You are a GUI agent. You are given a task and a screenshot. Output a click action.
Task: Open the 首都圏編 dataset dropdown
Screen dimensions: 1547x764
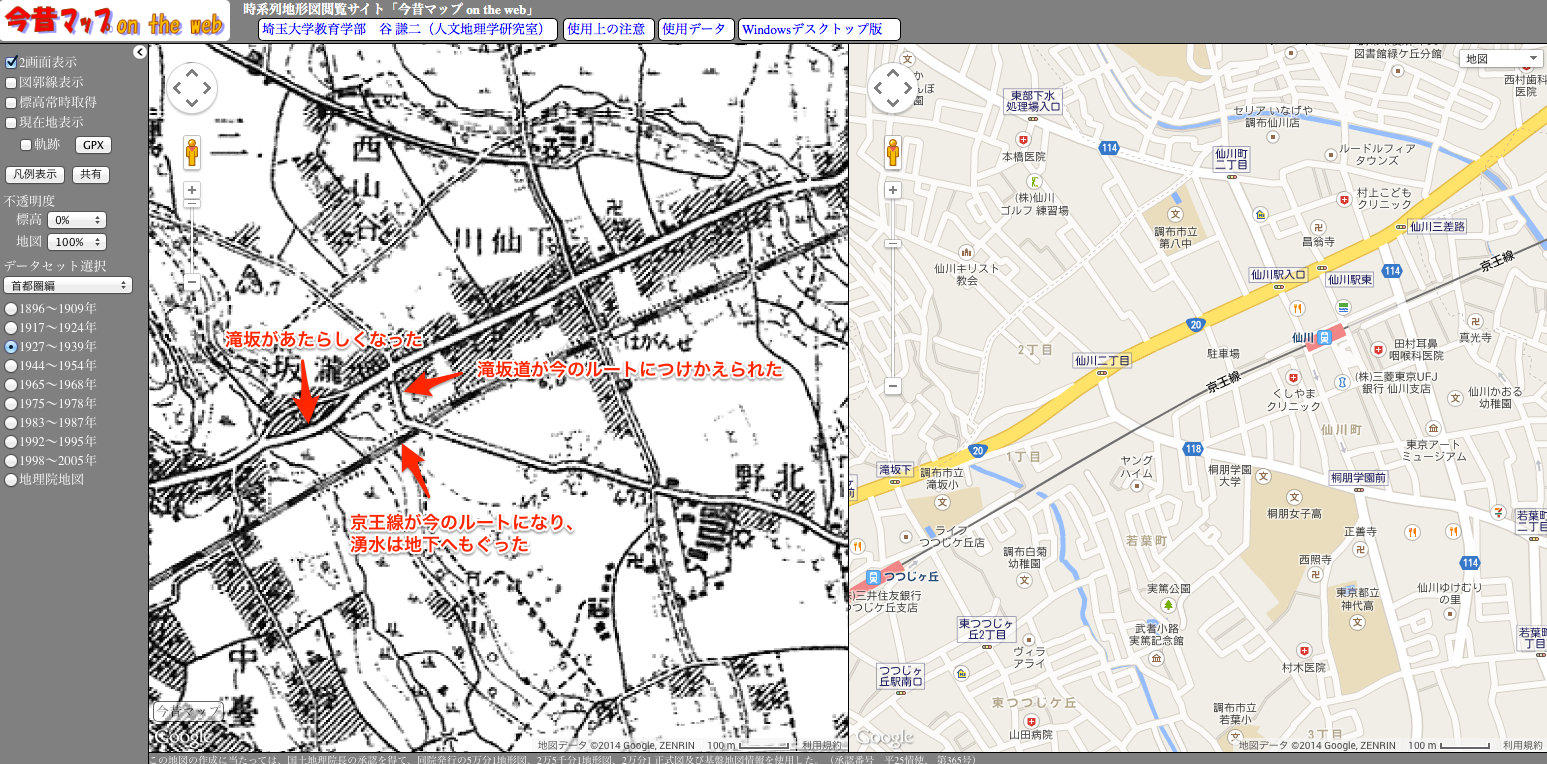click(68, 286)
